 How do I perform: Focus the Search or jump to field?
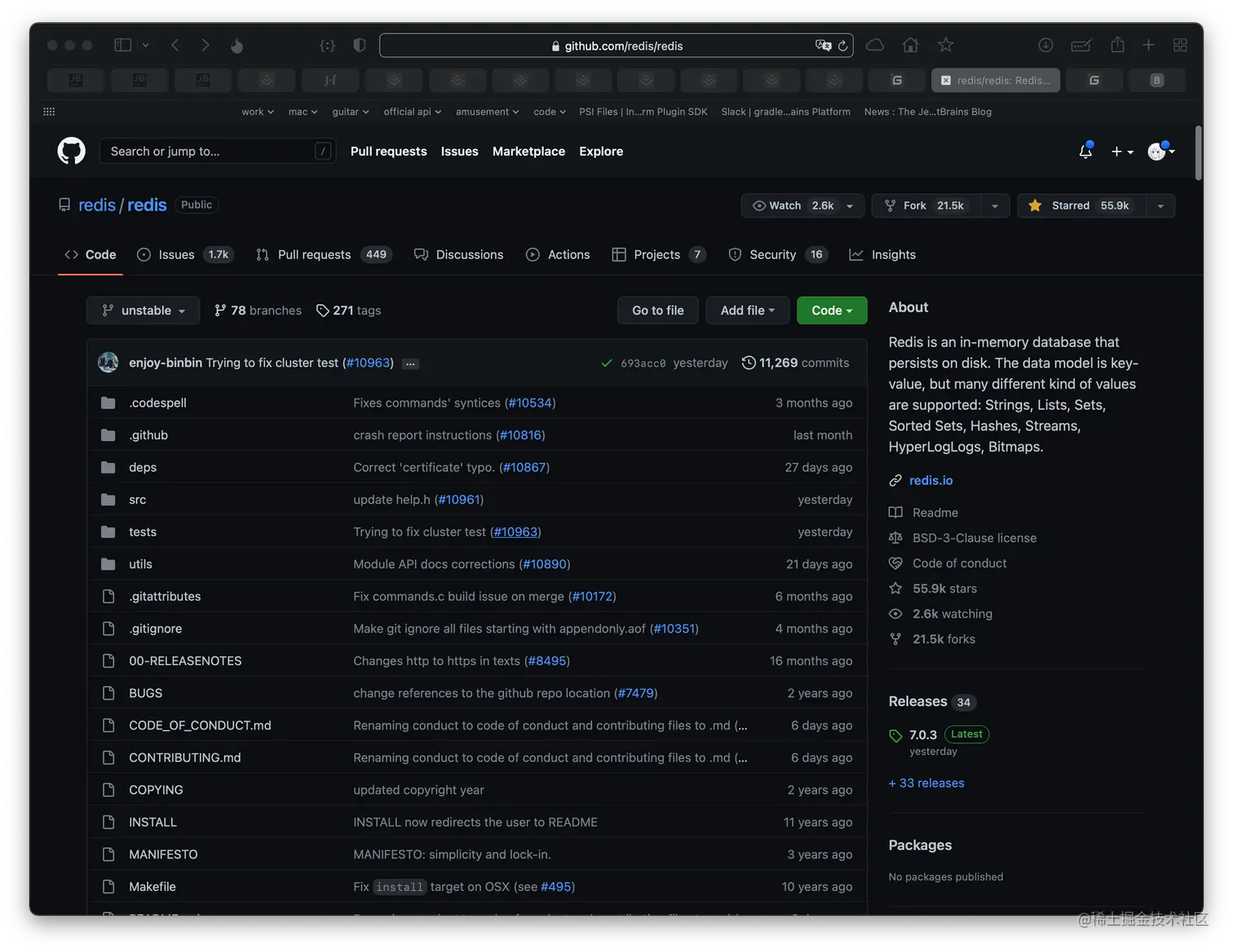[x=218, y=151]
